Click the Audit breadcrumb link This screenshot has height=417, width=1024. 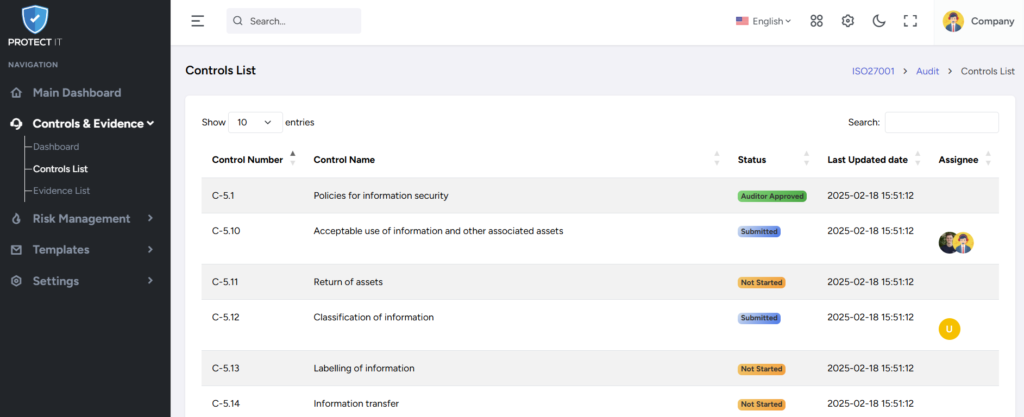[x=927, y=71]
